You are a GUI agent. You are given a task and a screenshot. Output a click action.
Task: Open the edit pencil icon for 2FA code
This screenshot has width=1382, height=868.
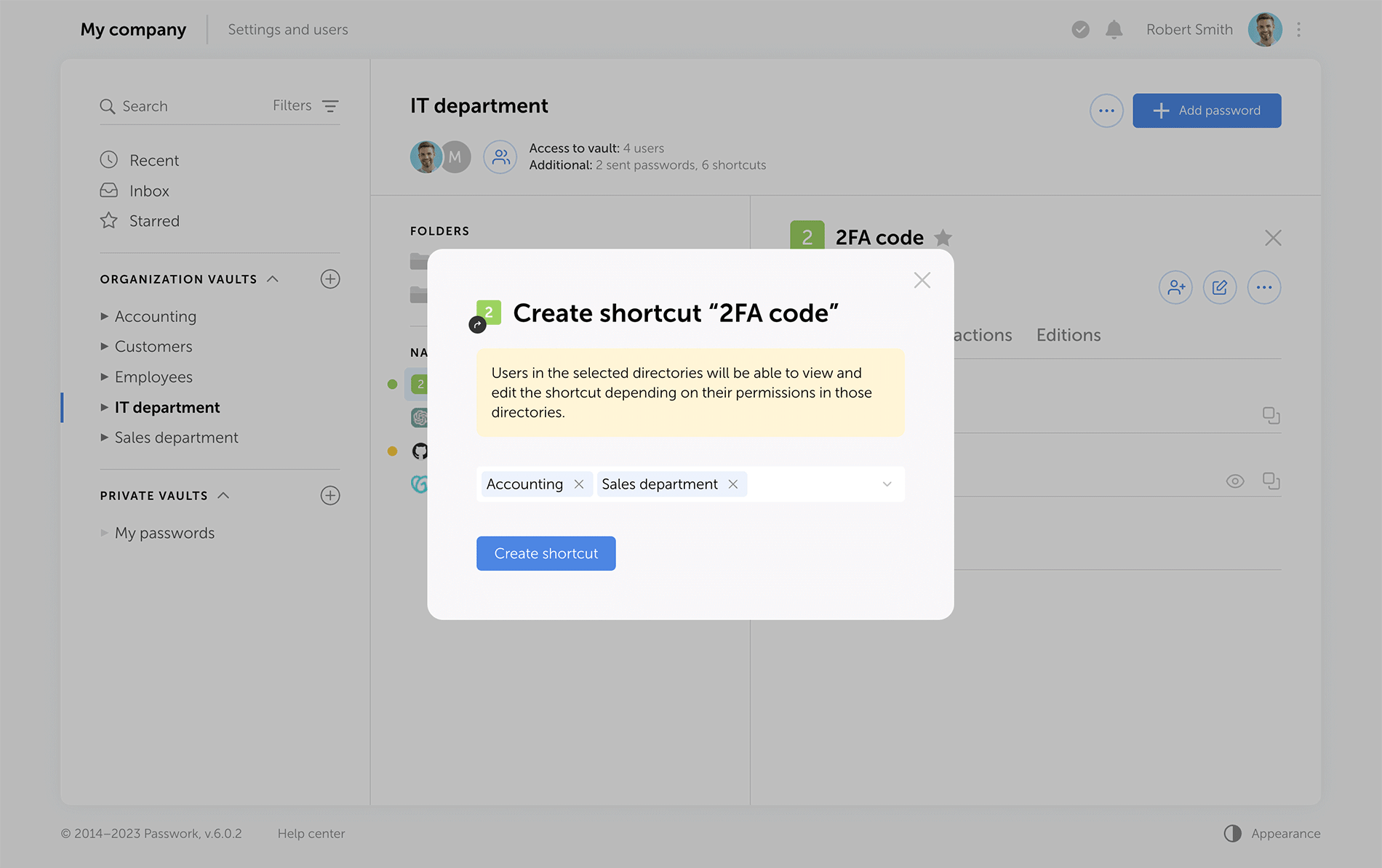[1220, 287]
